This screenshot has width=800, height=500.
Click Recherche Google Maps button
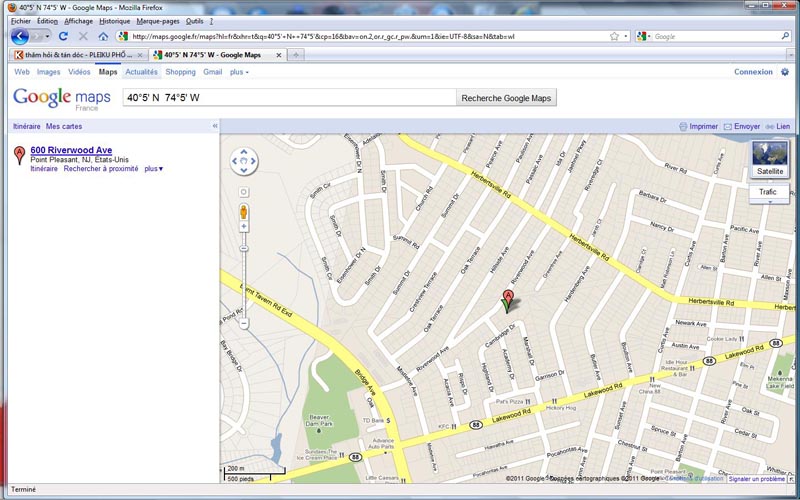click(x=506, y=98)
